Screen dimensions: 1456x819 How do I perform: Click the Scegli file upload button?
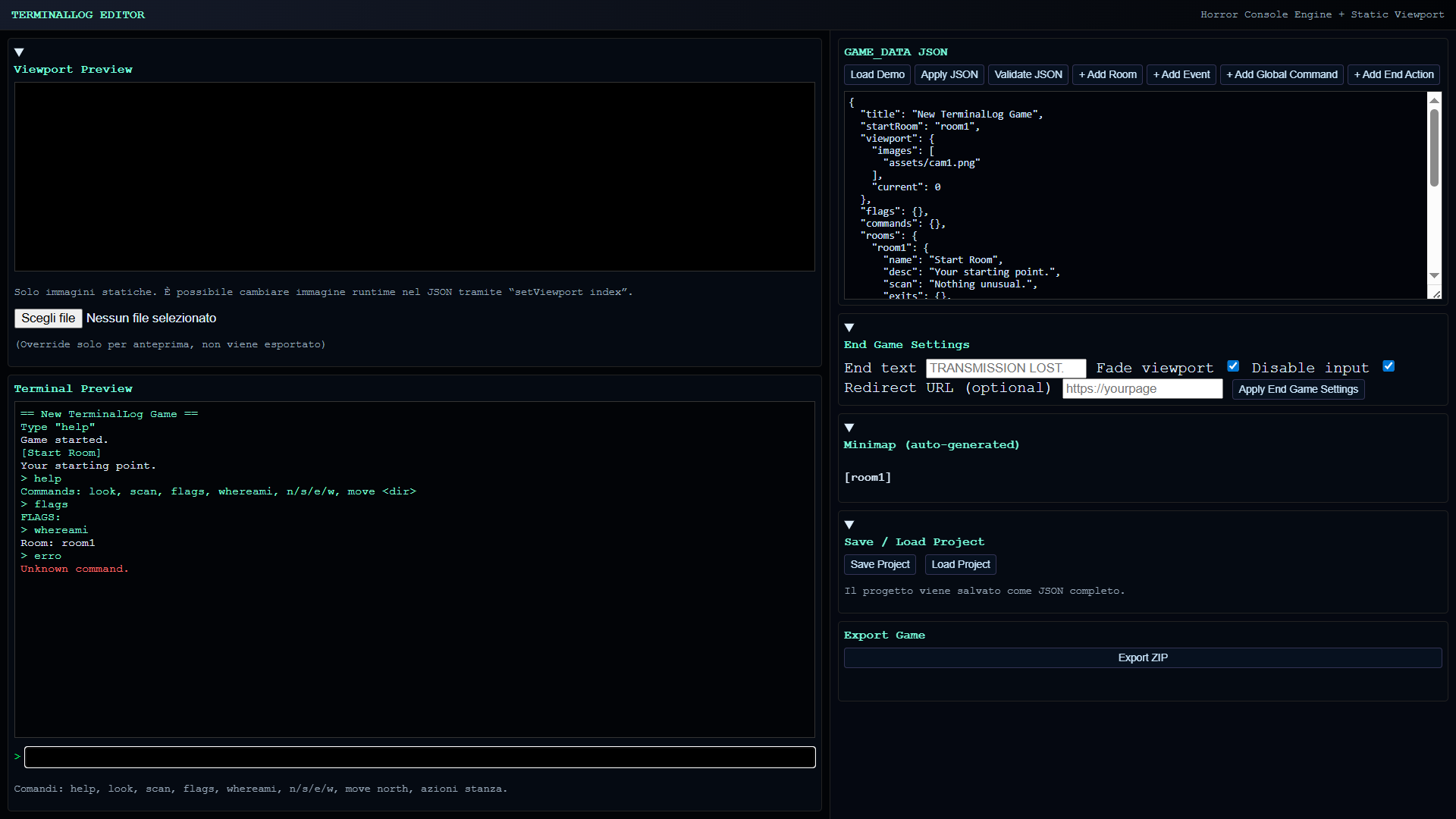[48, 318]
